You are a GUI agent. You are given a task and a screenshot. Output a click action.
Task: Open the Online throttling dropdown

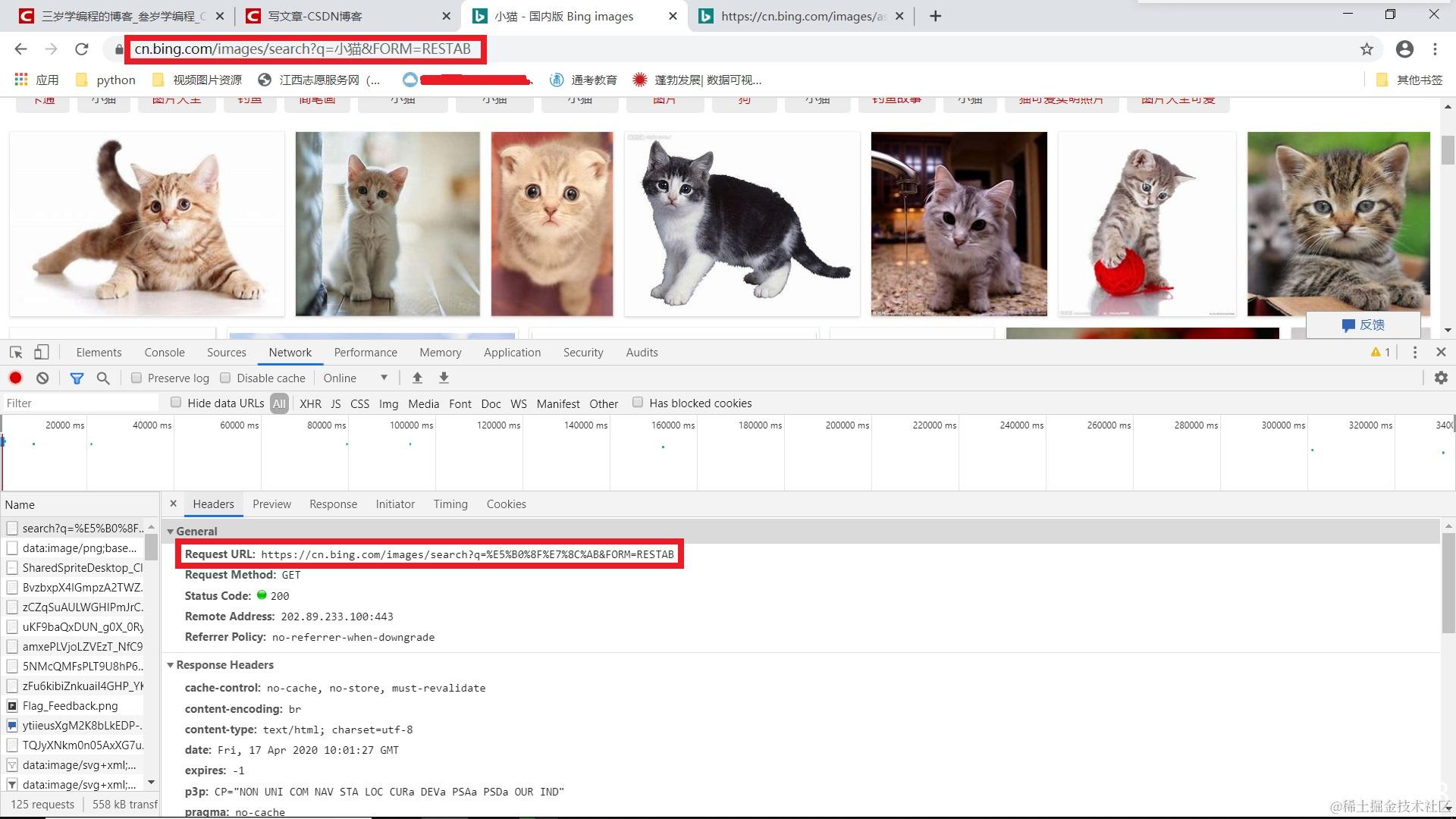coord(355,378)
